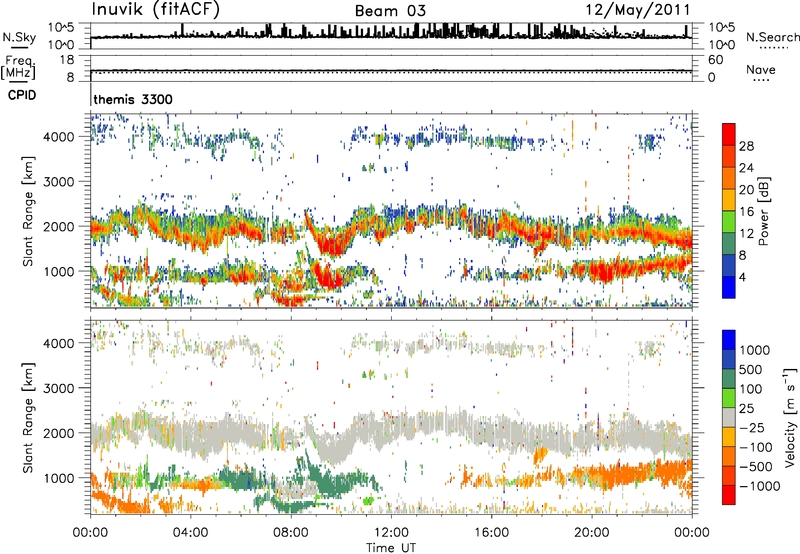Click the '-1000' velocity colorbar tick label
The height and width of the screenshot is (554, 800).
coord(759,486)
